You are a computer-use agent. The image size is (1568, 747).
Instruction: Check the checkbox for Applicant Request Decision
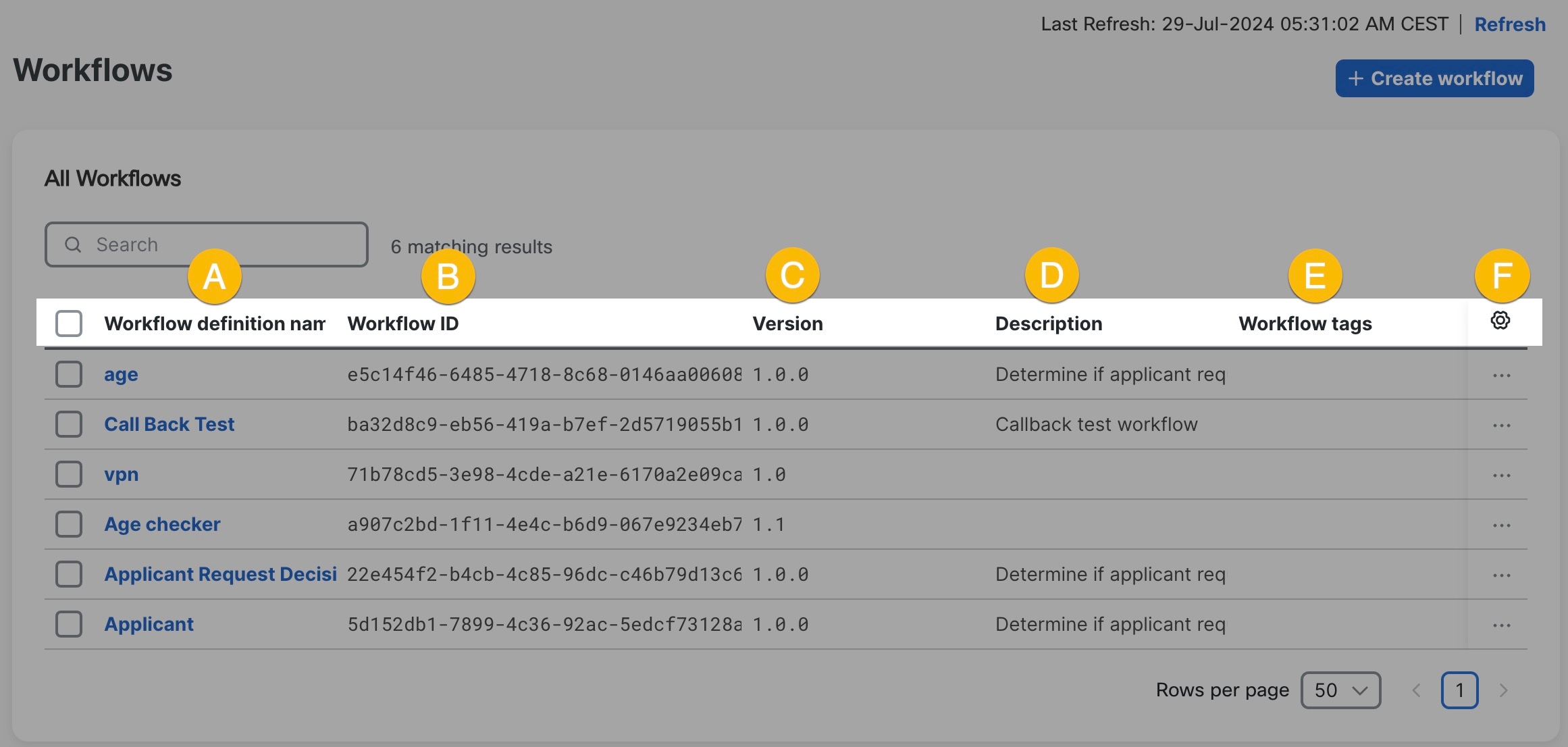tap(68, 574)
